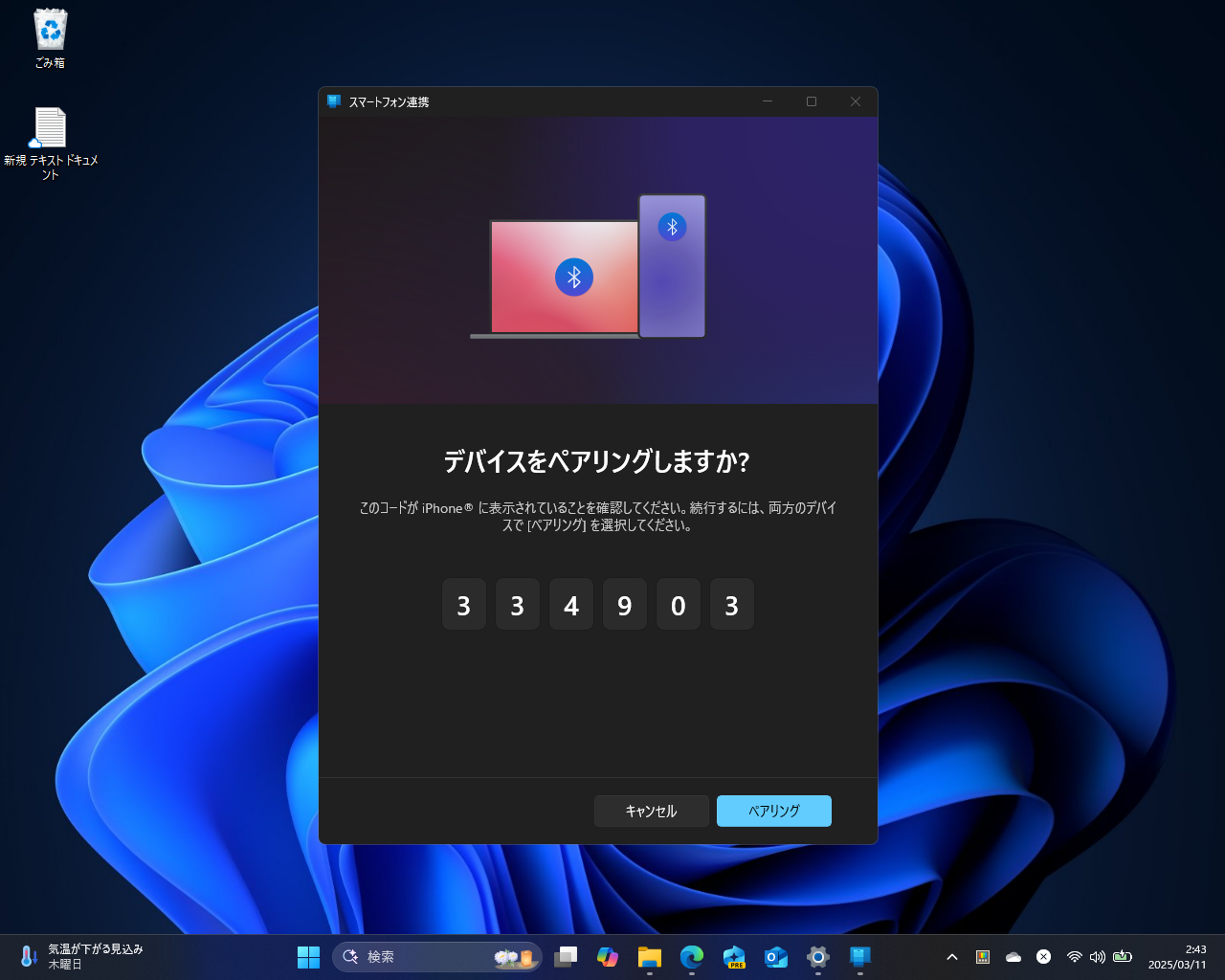
Task: Open the Wi-Fi network indicator
Action: click(x=1075, y=956)
